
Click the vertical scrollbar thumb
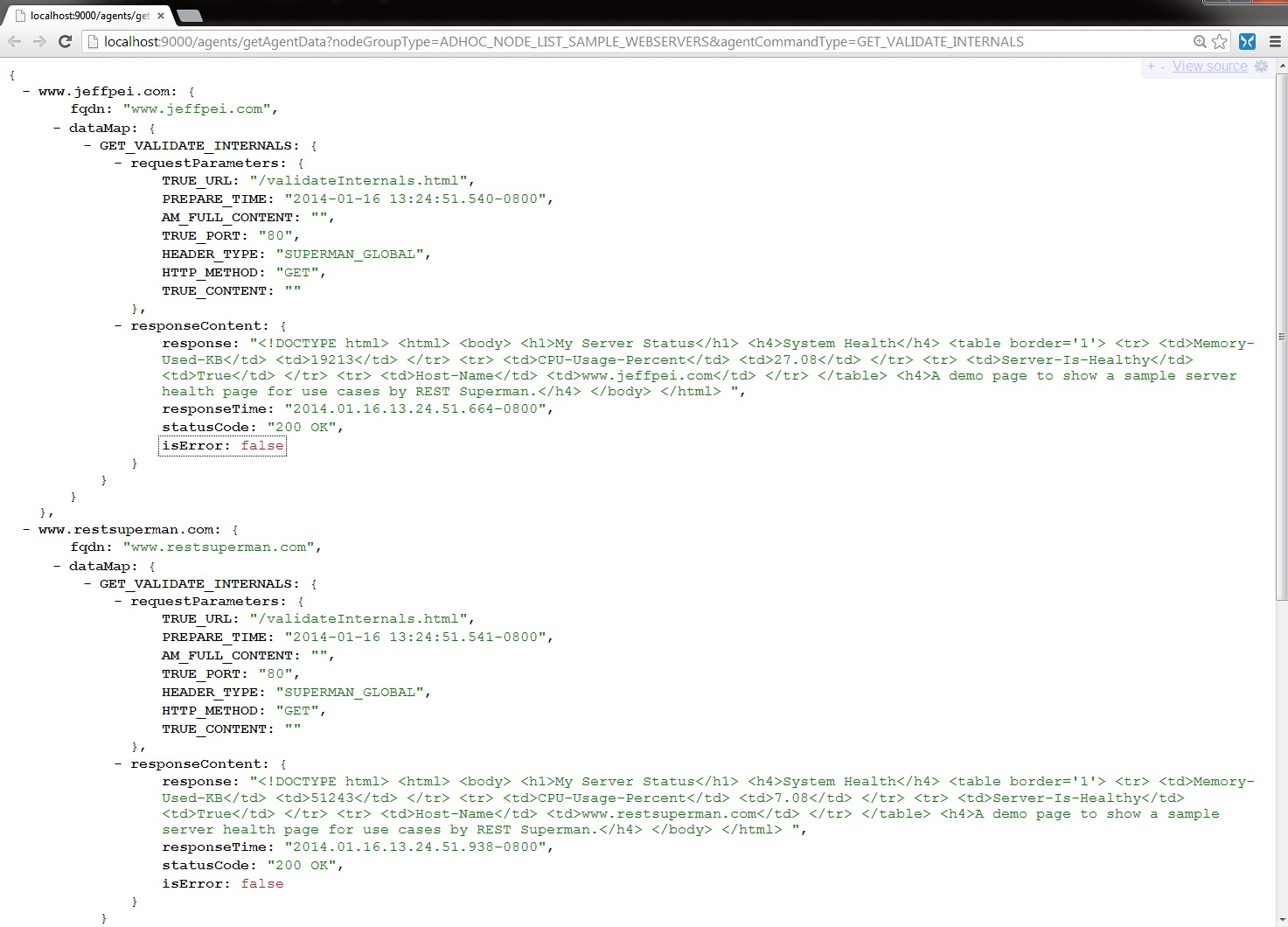(x=1282, y=336)
